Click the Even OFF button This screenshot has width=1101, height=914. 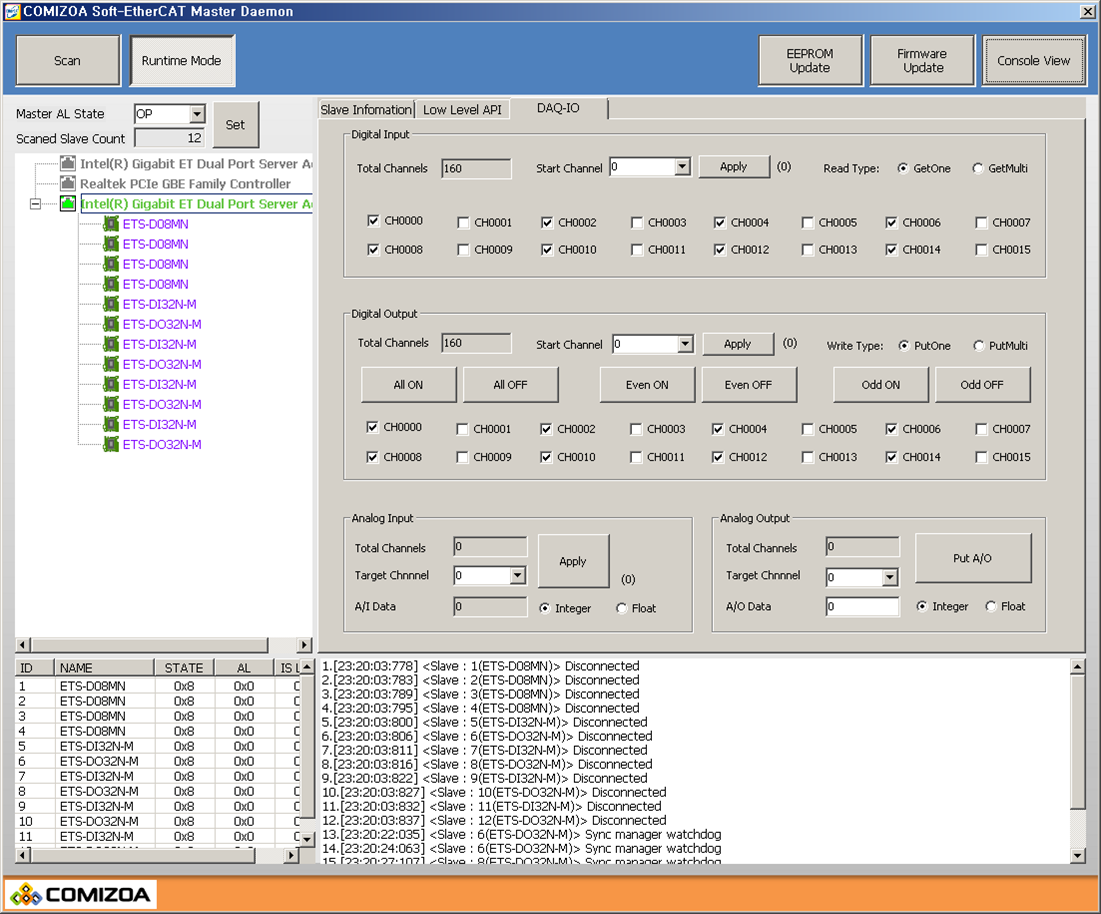click(x=749, y=385)
